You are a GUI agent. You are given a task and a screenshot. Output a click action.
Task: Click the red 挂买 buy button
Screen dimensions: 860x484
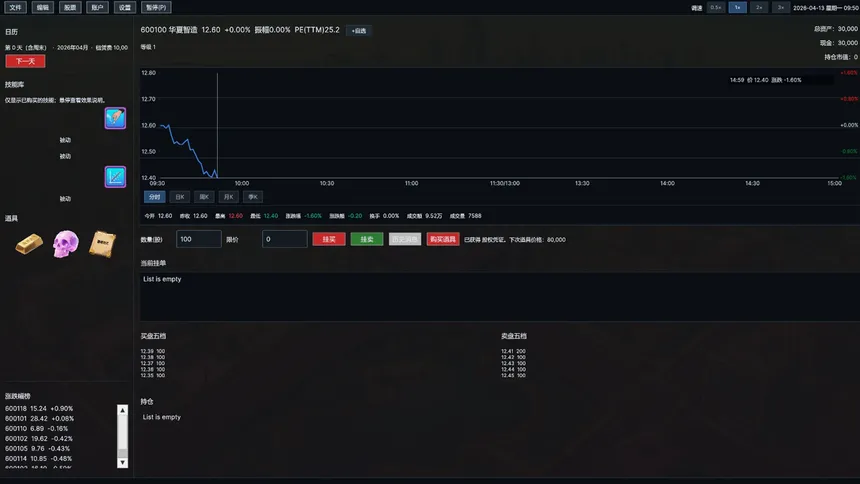tap(329, 239)
